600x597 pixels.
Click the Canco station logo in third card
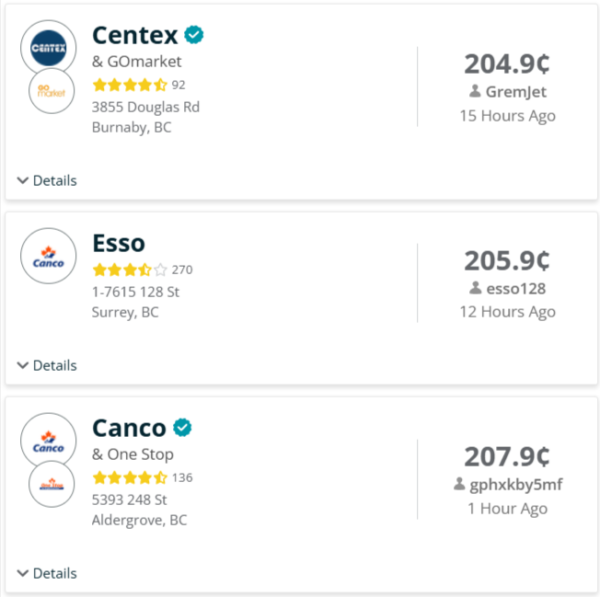click(48, 441)
